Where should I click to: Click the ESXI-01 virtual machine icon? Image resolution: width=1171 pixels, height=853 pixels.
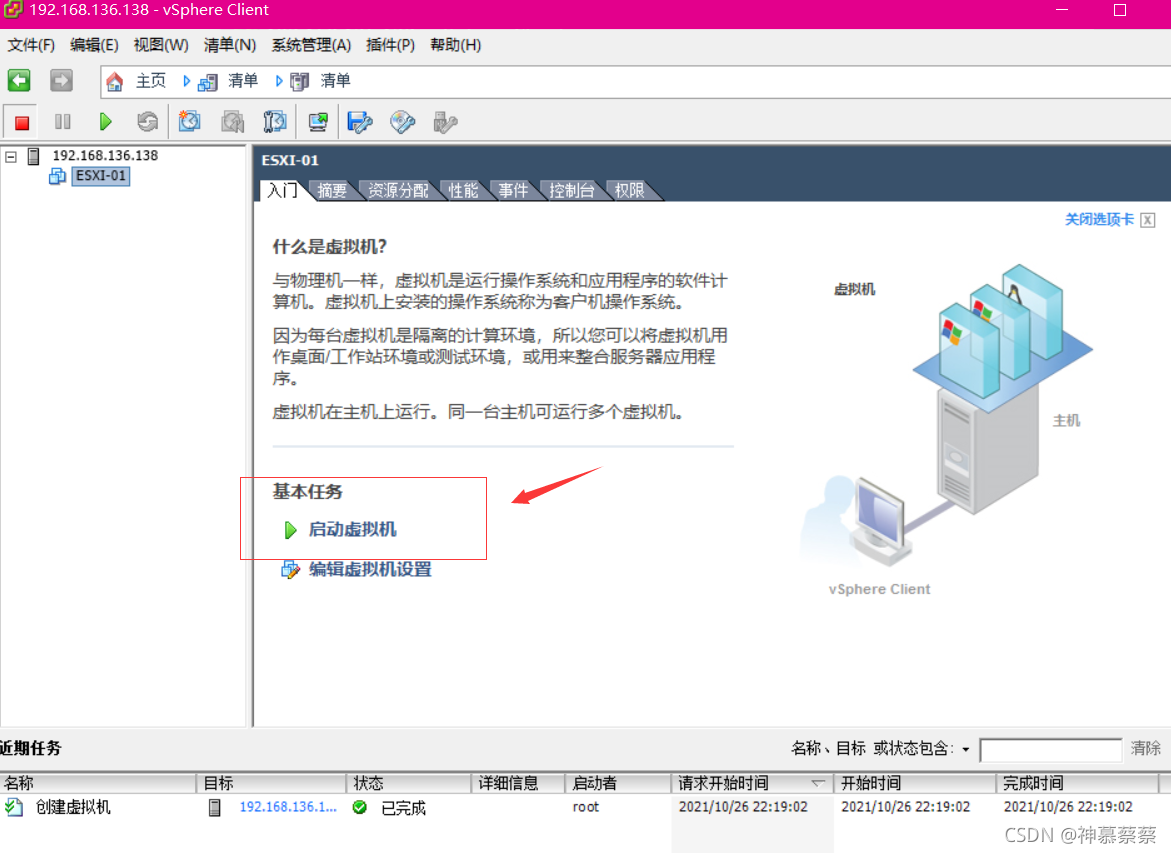tap(58, 176)
